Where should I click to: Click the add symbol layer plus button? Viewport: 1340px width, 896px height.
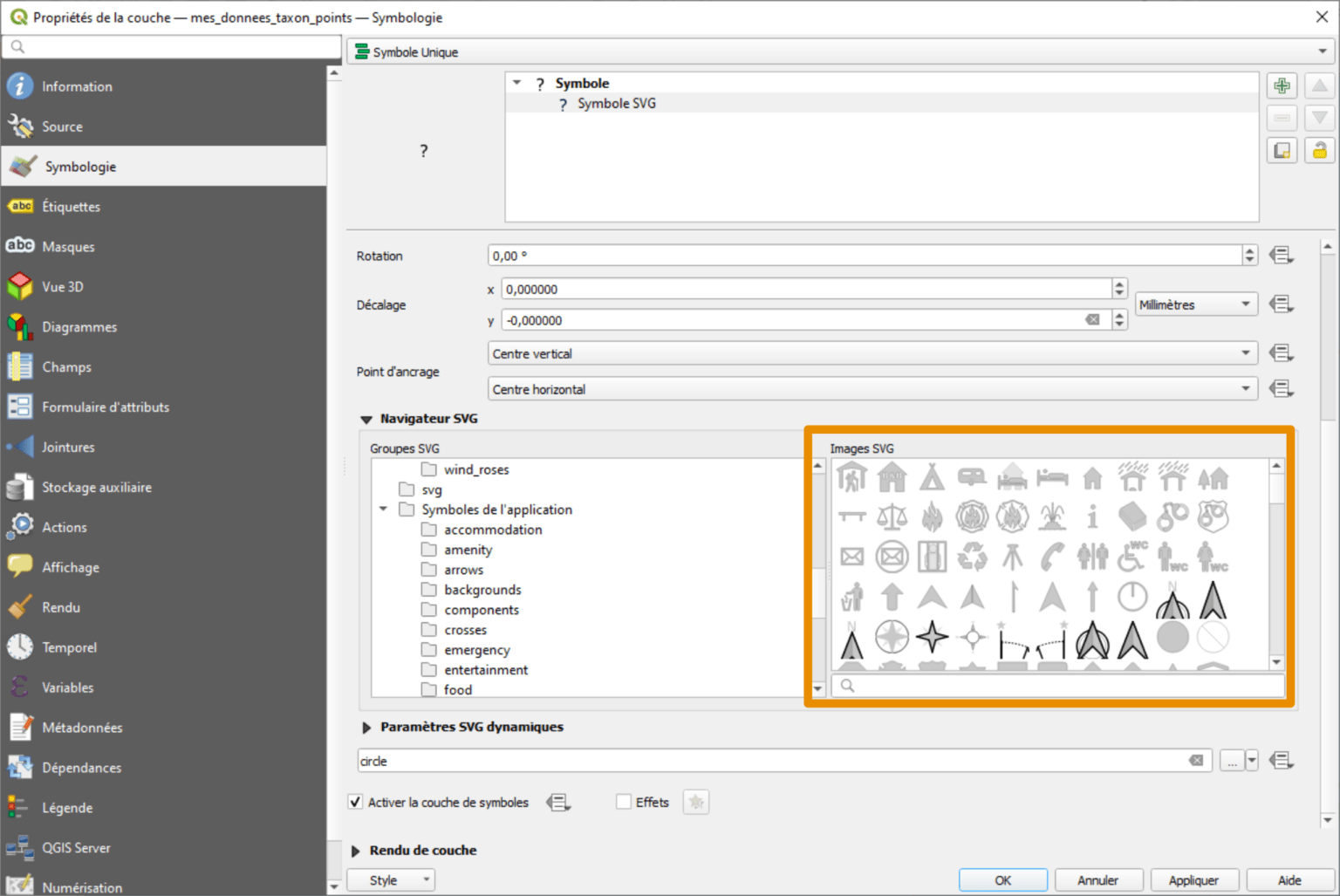pos(1282,85)
